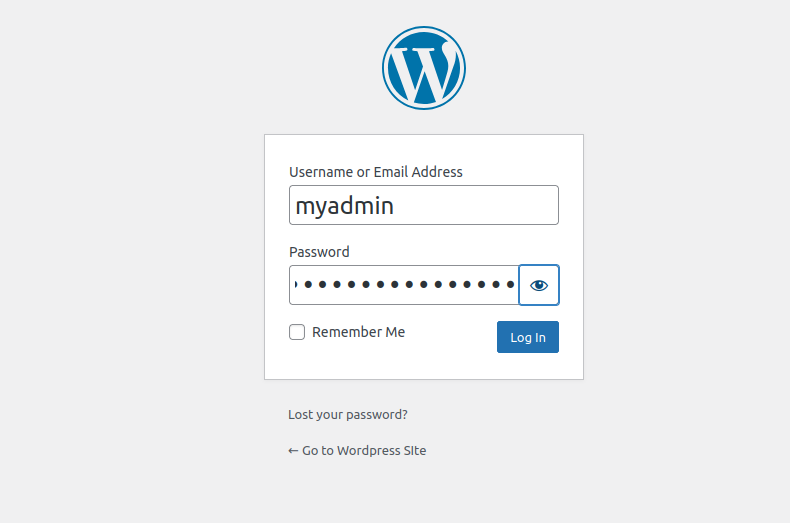Show password with the eye icon

tap(539, 285)
